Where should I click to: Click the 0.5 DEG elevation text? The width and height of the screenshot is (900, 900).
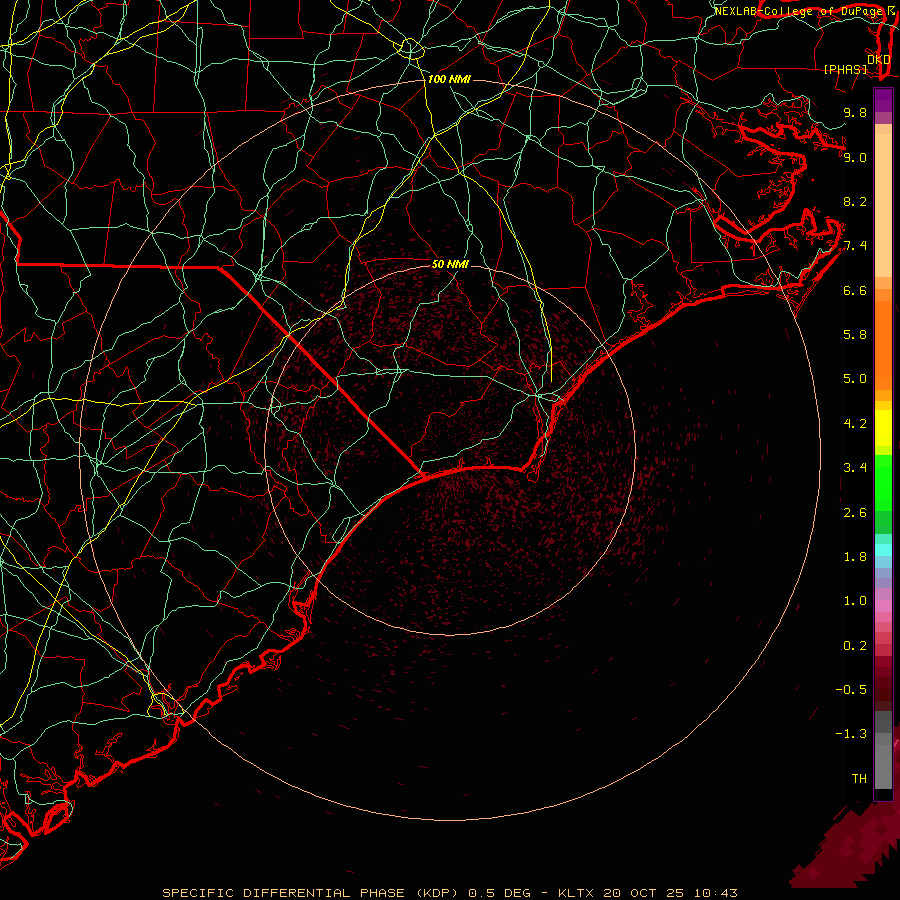tap(497, 893)
